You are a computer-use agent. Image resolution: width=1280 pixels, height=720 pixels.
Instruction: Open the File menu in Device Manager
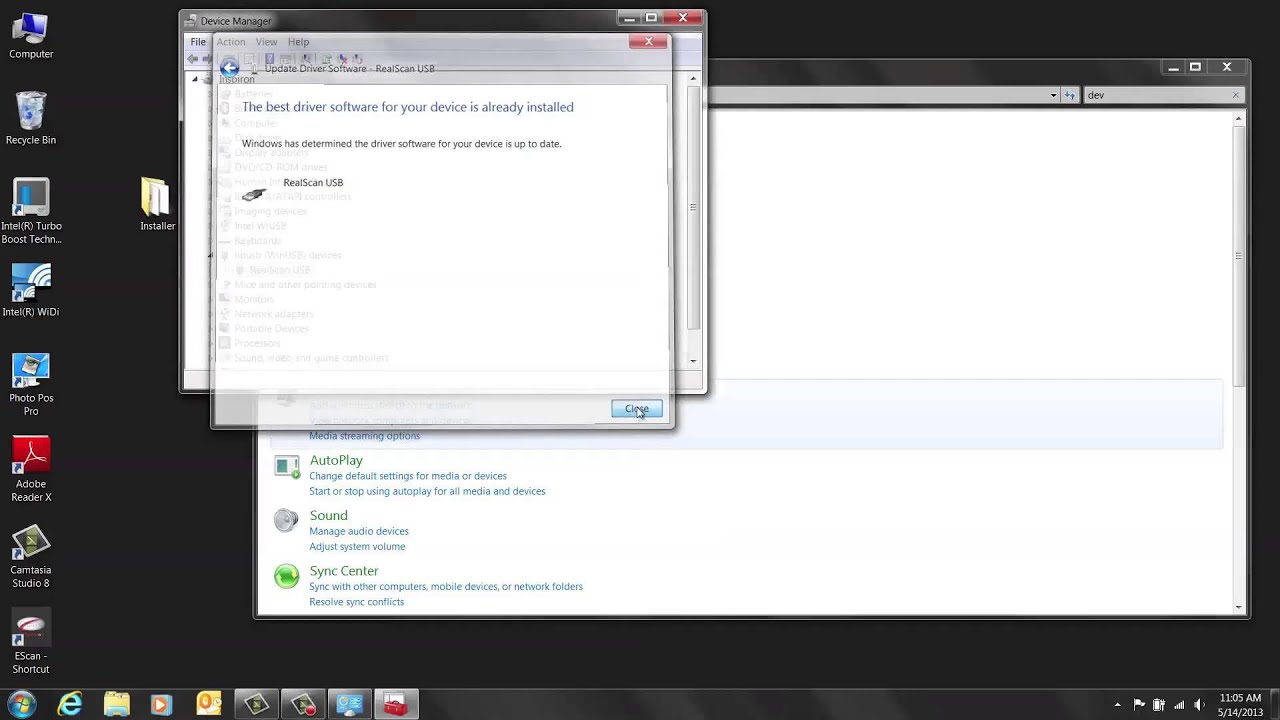click(x=198, y=42)
